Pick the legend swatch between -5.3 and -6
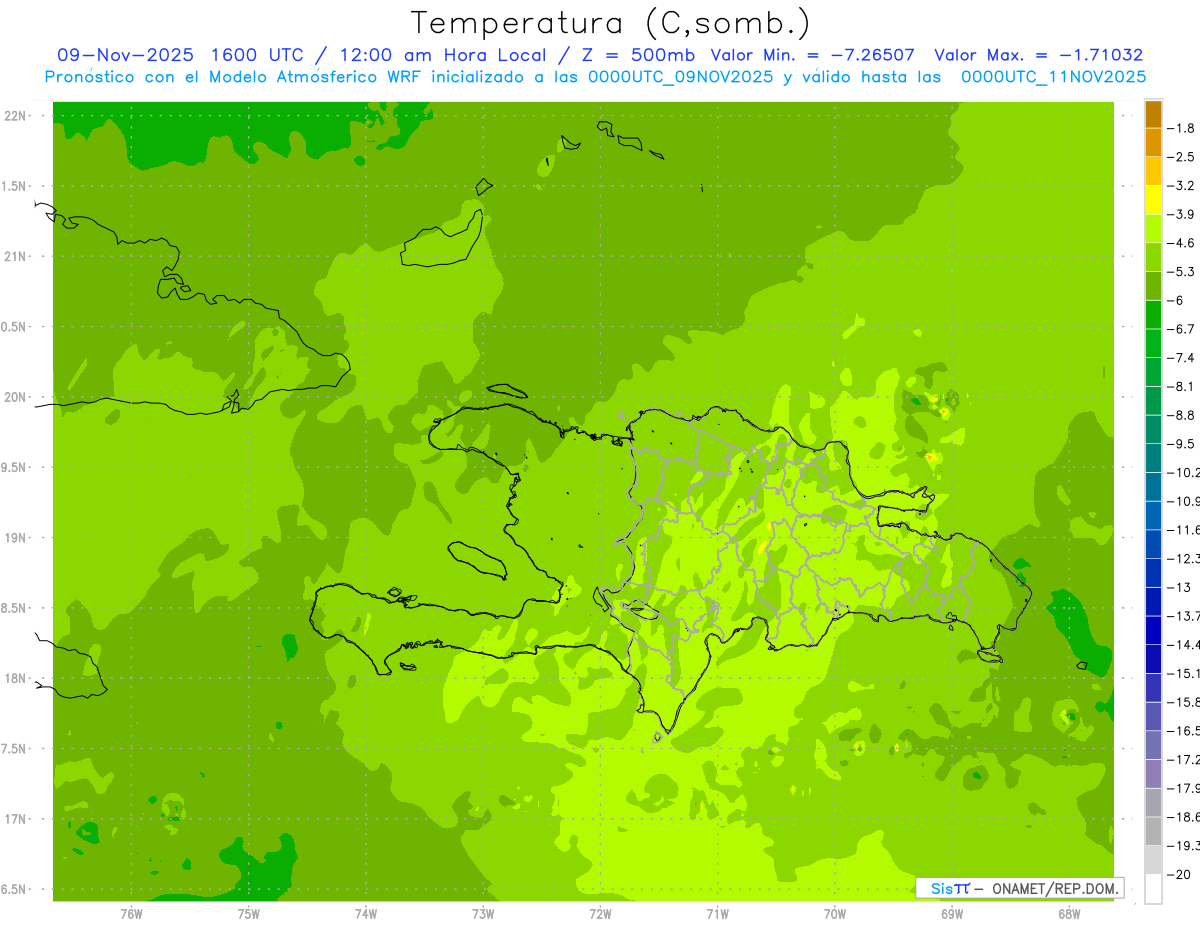 (x=1153, y=286)
